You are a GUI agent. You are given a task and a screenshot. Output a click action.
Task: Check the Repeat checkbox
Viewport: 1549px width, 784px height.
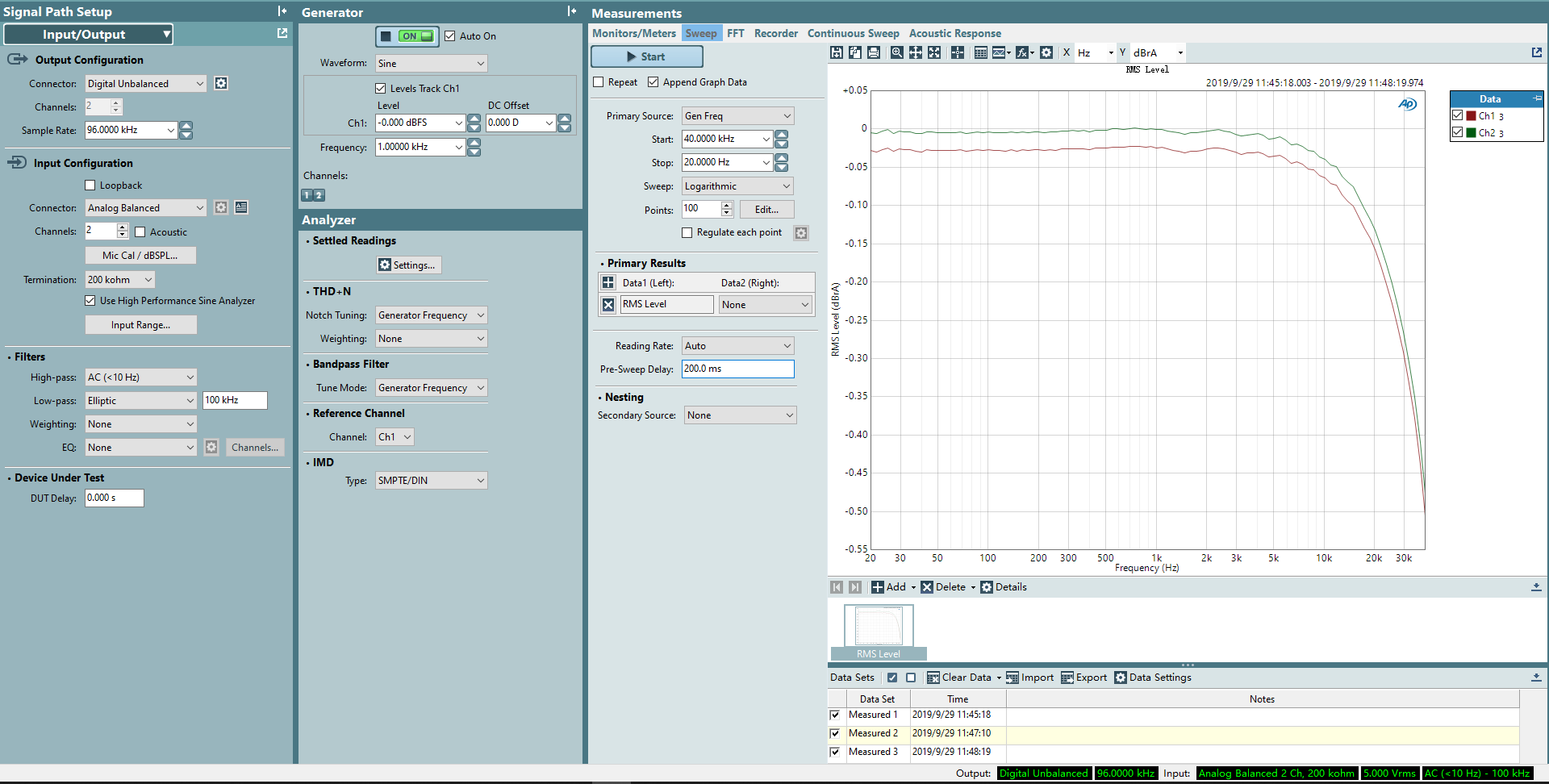click(599, 82)
